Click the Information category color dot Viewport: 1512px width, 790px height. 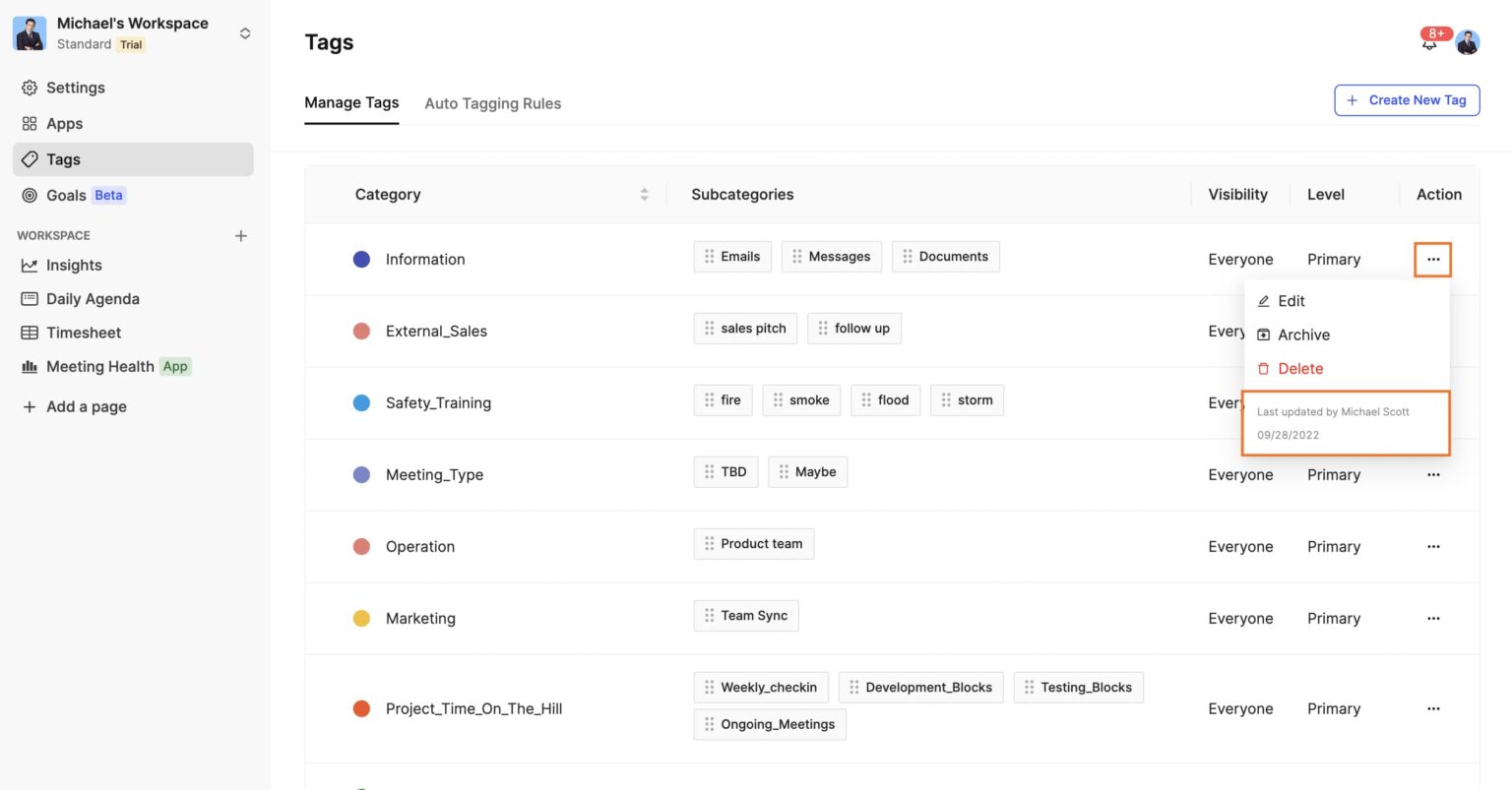click(361, 260)
